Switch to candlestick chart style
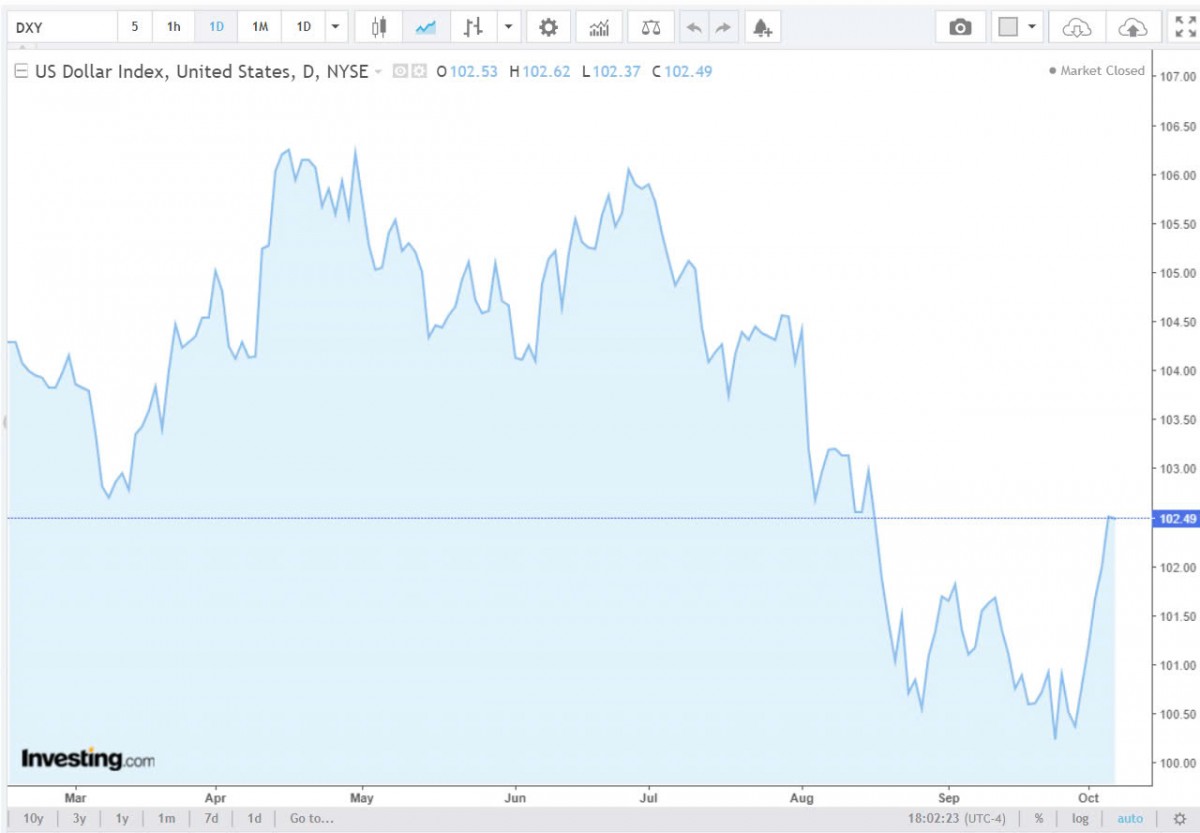The height and width of the screenshot is (833, 1200). 381,27
